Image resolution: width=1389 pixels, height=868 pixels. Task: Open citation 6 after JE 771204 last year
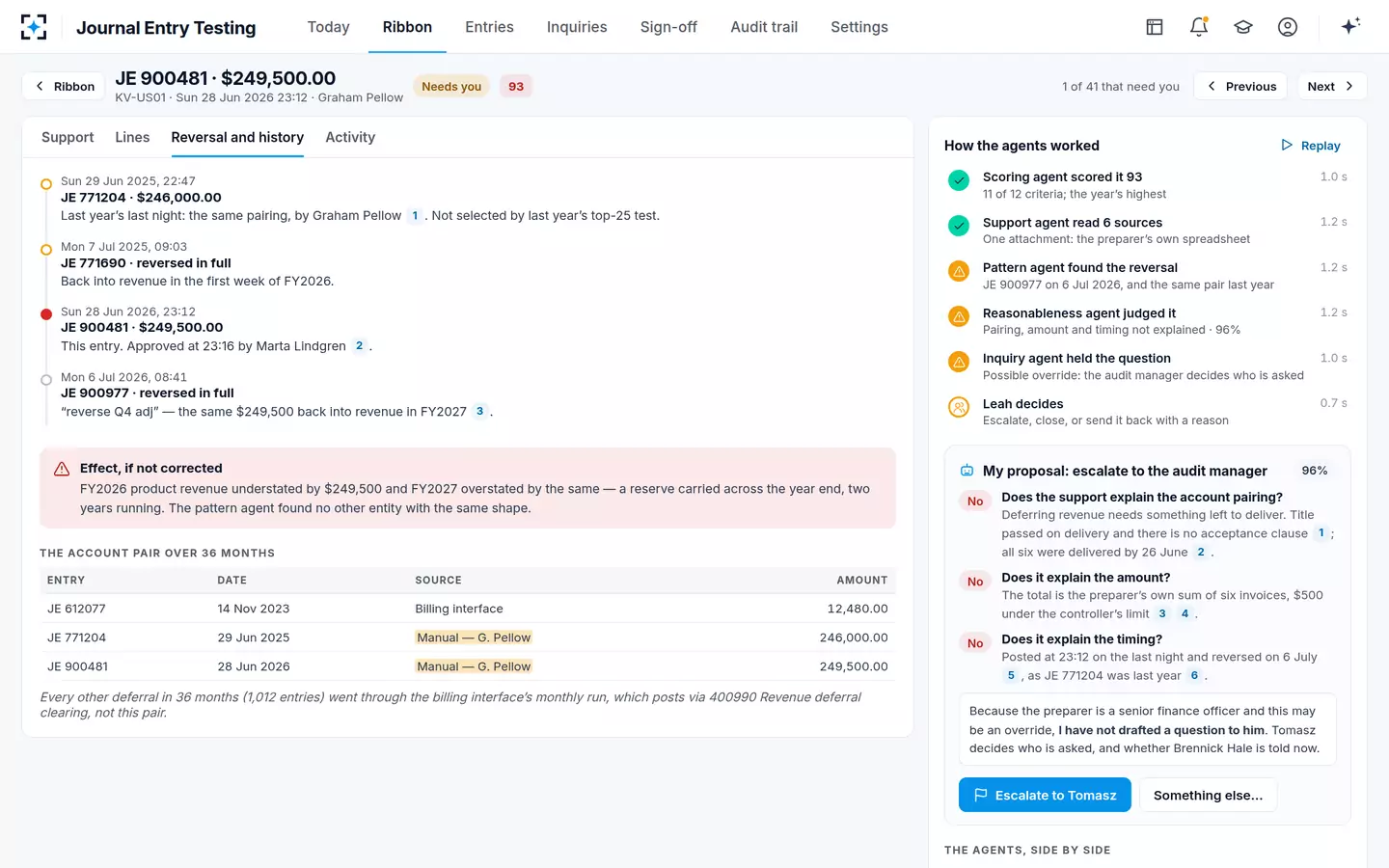coord(1194,676)
